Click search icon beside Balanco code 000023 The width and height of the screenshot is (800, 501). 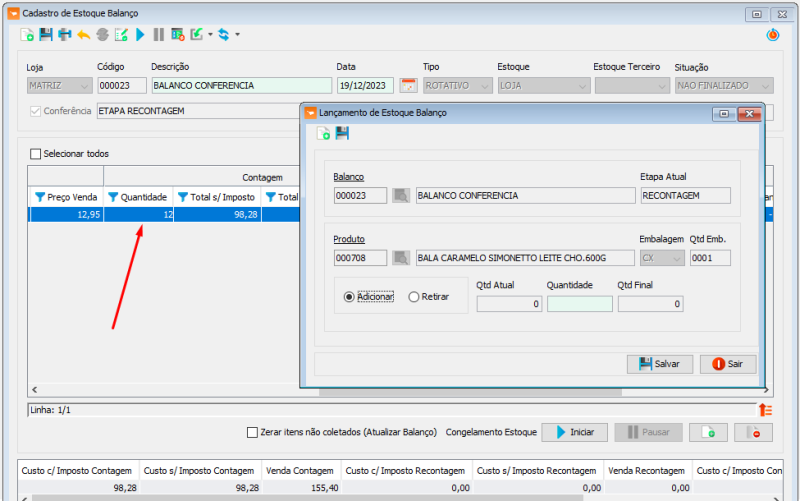point(401,195)
